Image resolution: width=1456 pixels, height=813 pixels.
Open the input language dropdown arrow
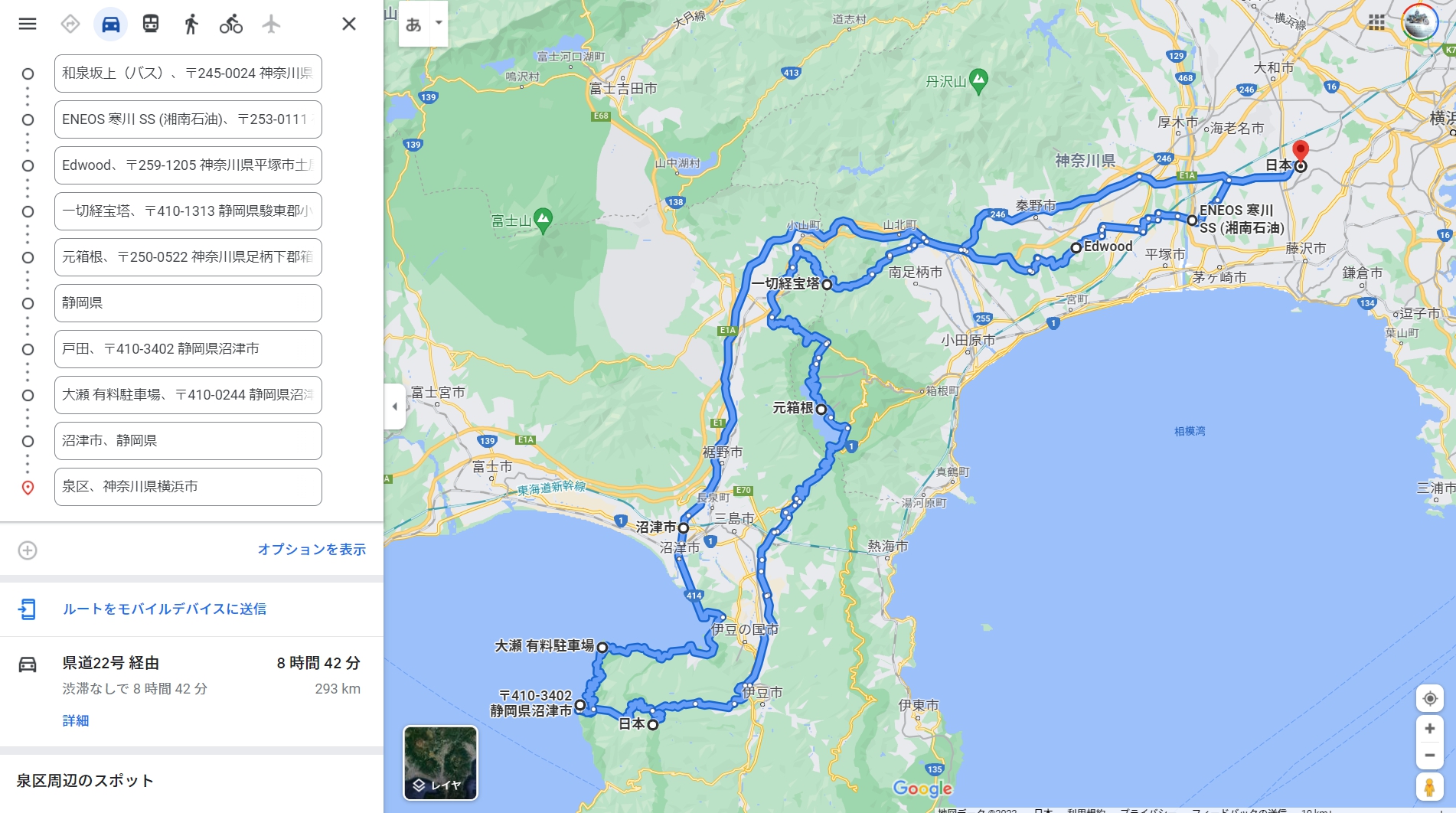point(439,23)
